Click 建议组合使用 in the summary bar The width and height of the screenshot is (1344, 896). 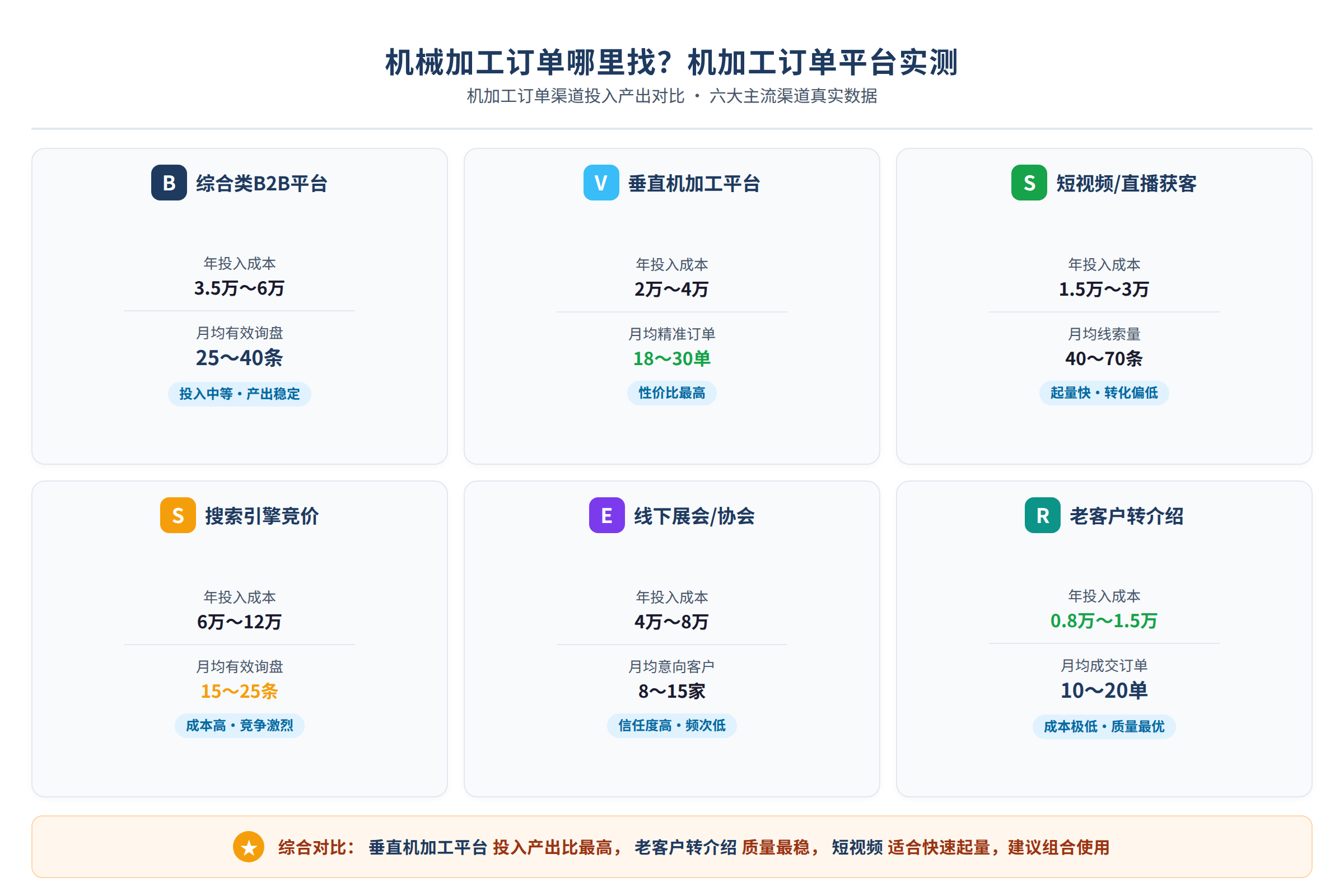tap(1059, 847)
